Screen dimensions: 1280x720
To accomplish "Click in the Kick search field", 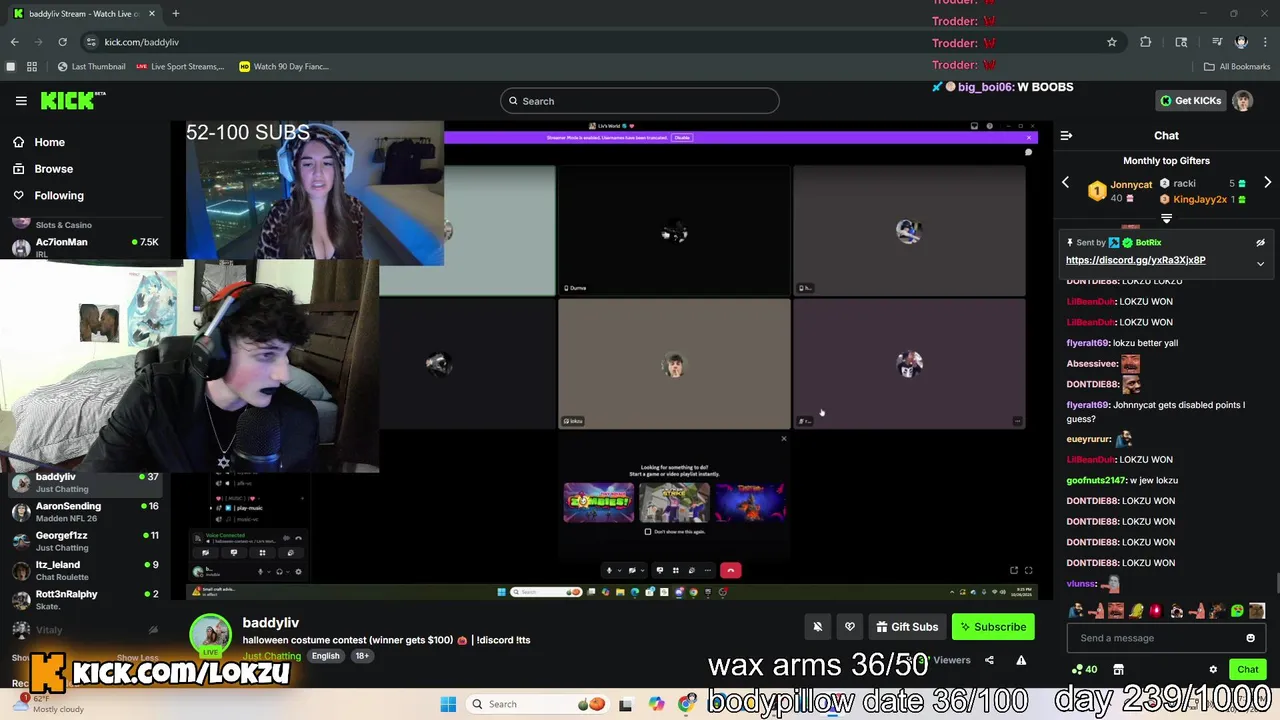I will pos(640,101).
